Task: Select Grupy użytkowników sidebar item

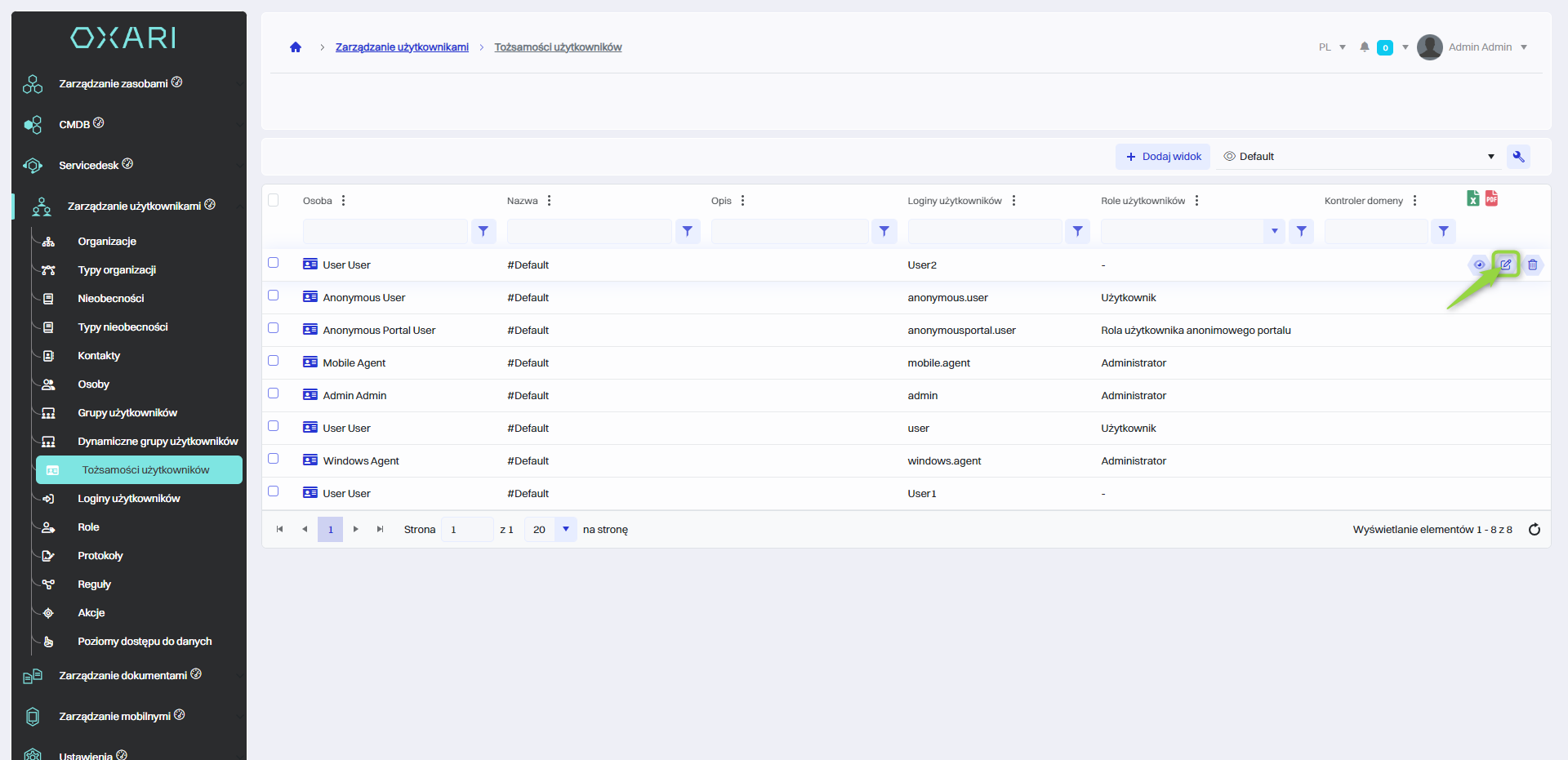Action: [x=127, y=413]
